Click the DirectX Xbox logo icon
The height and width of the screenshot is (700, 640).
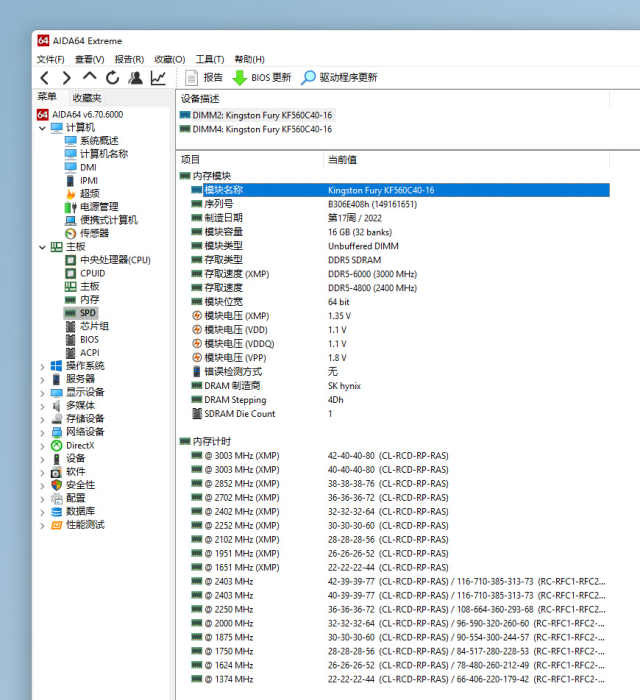pos(56,446)
